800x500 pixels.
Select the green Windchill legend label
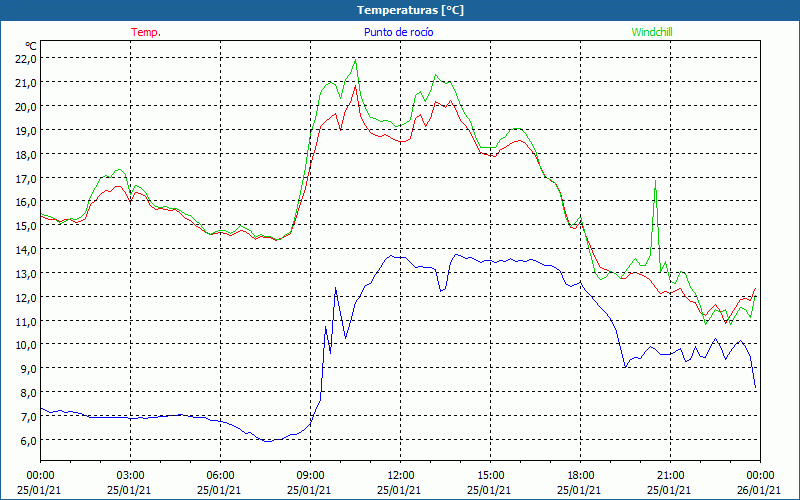(x=652, y=32)
